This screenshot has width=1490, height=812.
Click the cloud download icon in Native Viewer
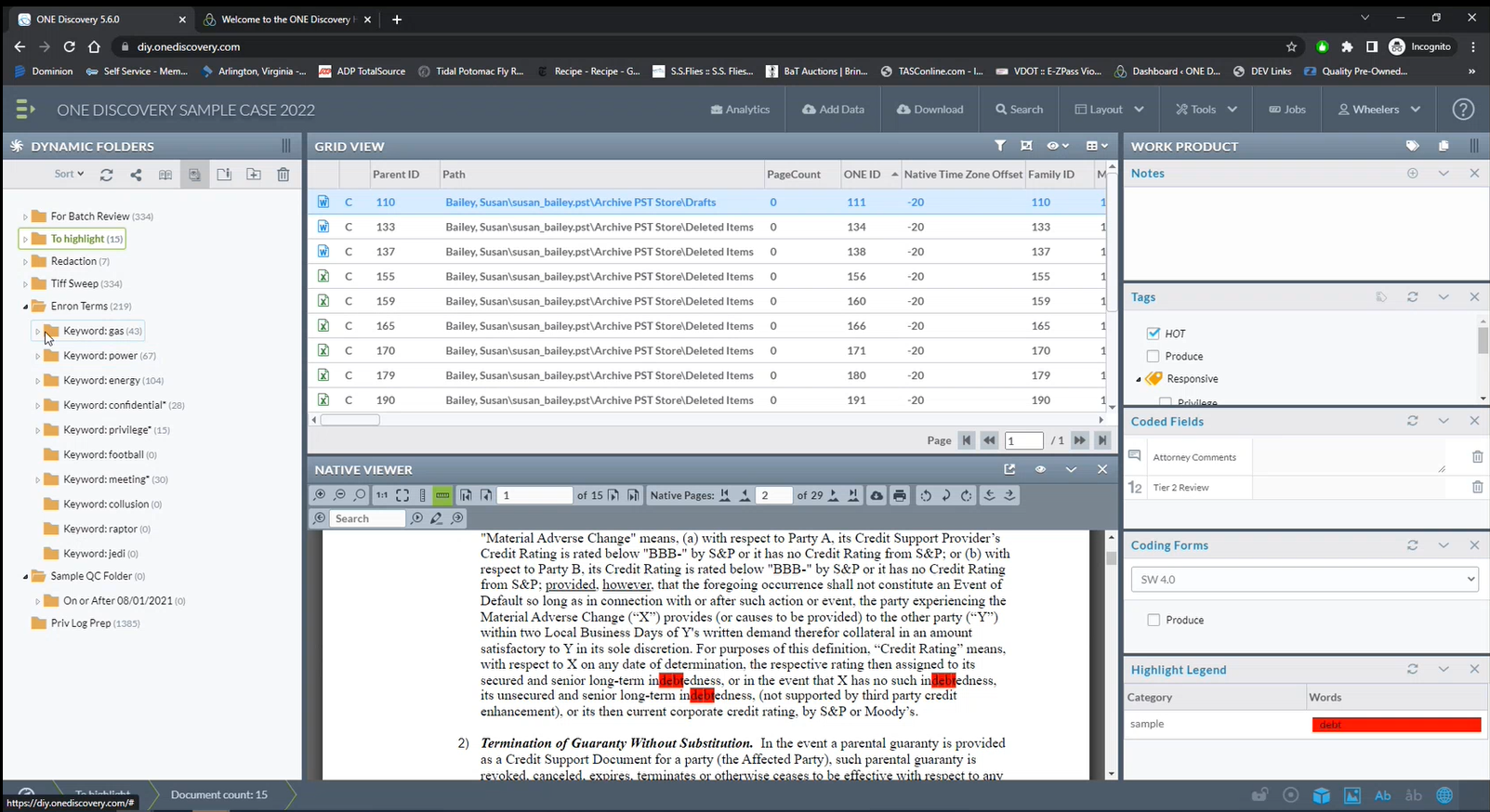(x=877, y=496)
